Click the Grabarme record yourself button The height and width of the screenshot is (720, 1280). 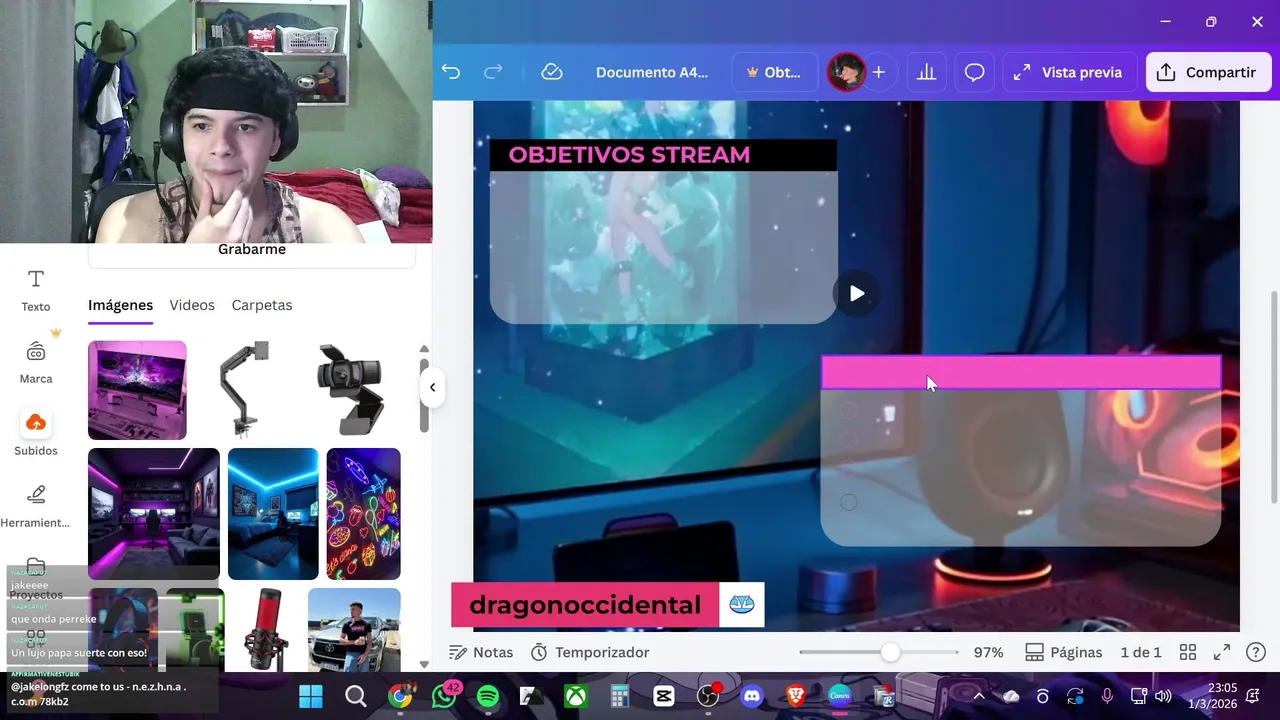(252, 250)
